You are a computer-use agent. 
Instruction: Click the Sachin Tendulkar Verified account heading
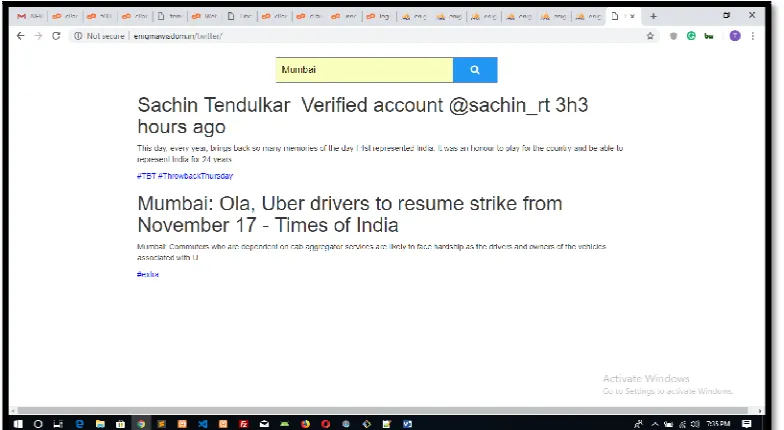[x=362, y=116]
